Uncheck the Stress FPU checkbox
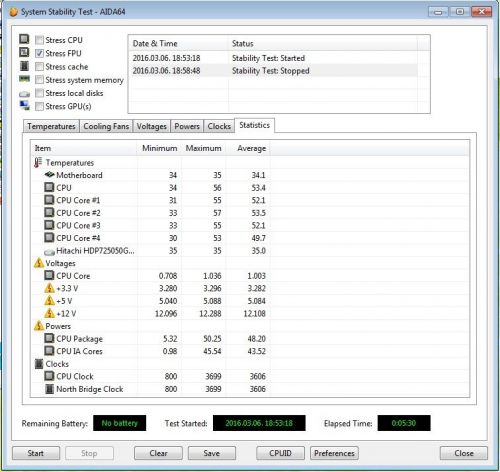Viewport: 500px width, 472px height. [x=39, y=53]
